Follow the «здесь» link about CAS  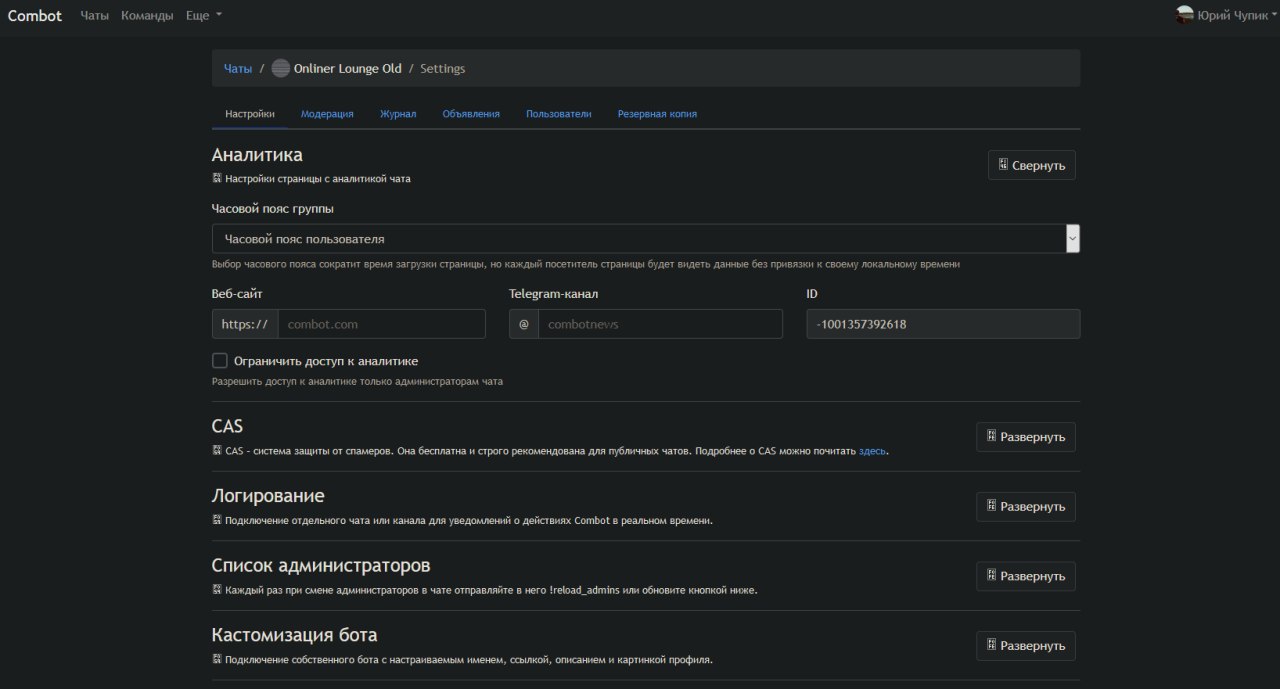coord(872,451)
